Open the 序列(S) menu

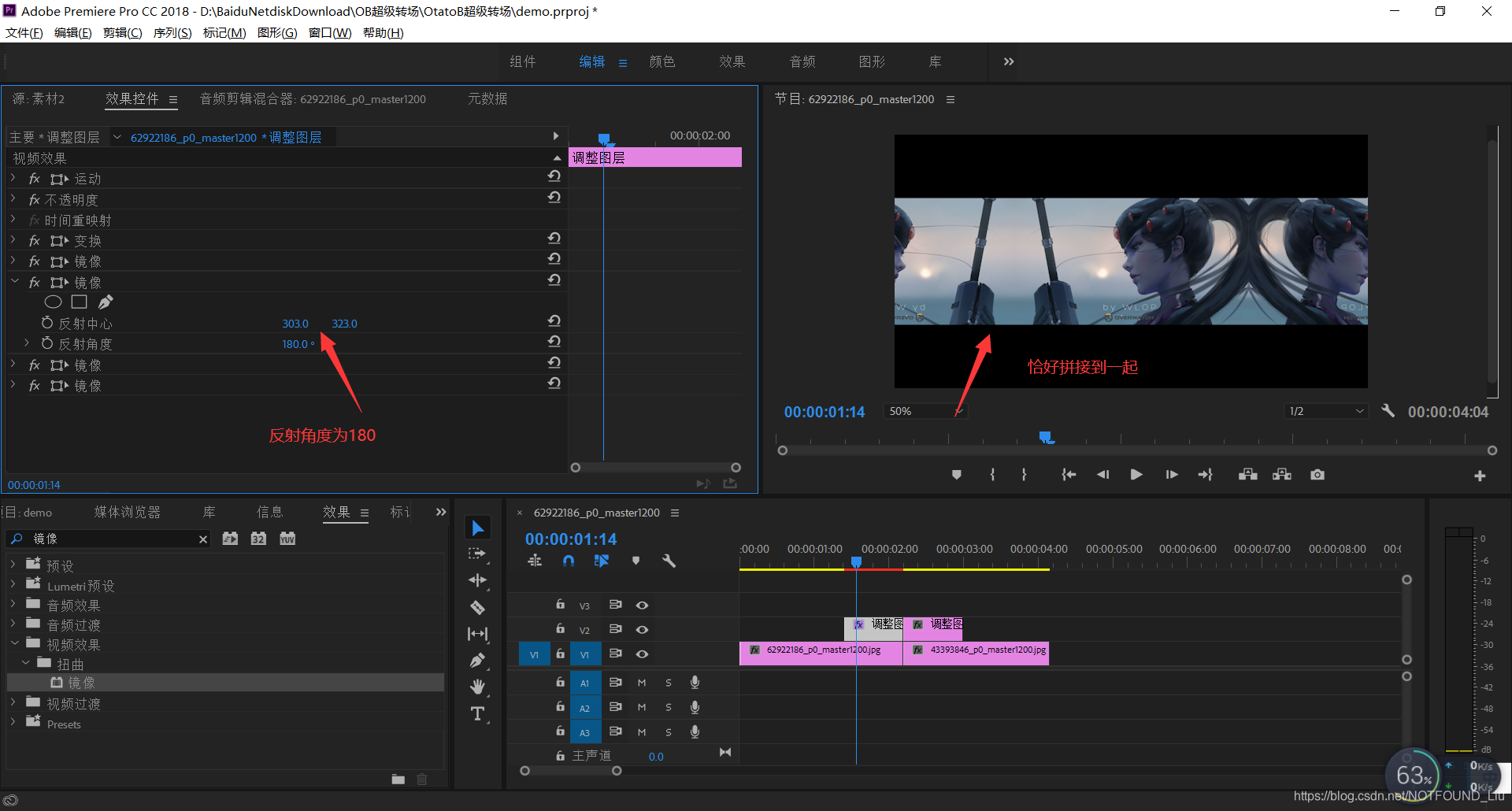tap(172, 32)
